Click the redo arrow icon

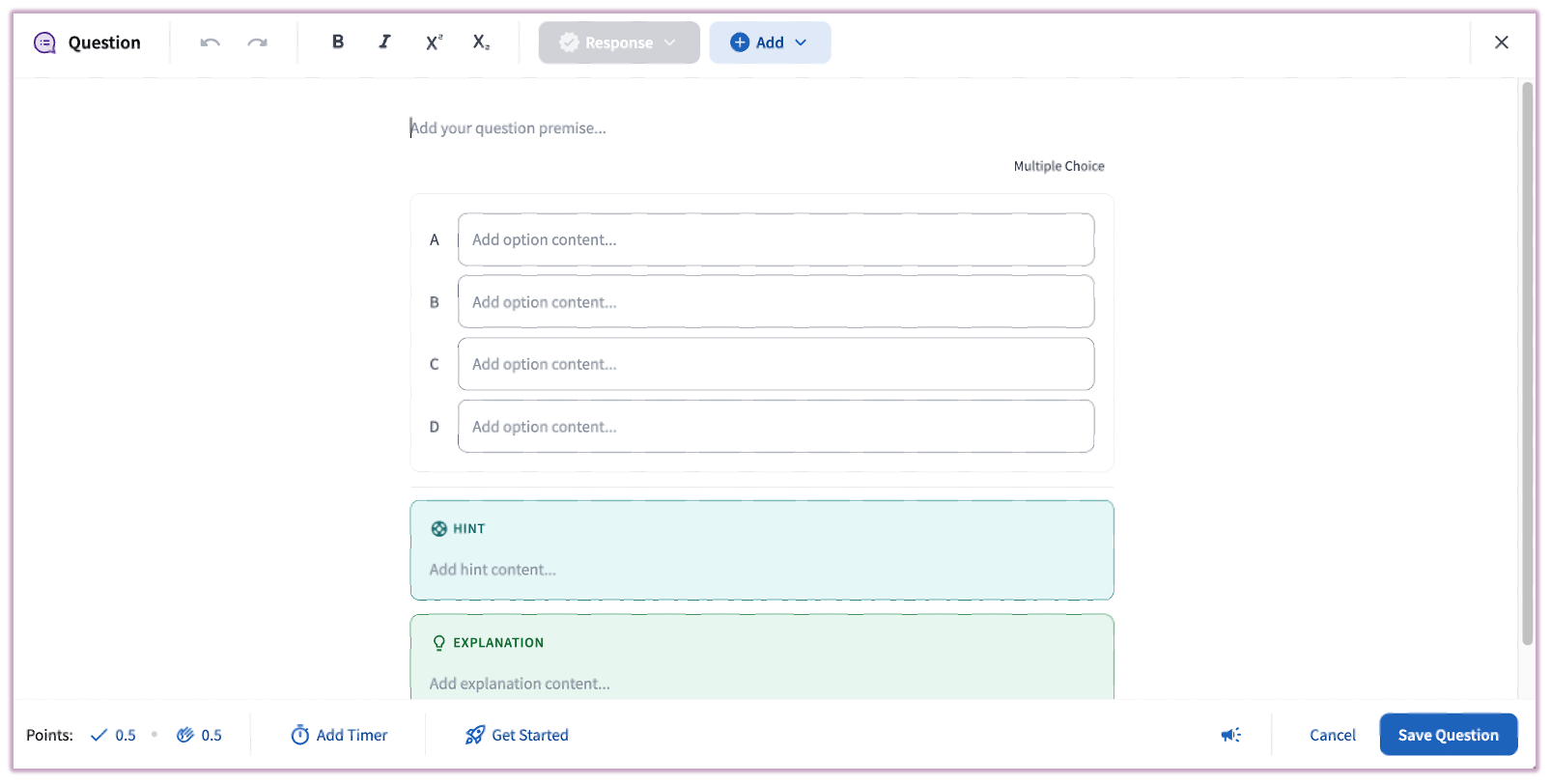point(257,42)
